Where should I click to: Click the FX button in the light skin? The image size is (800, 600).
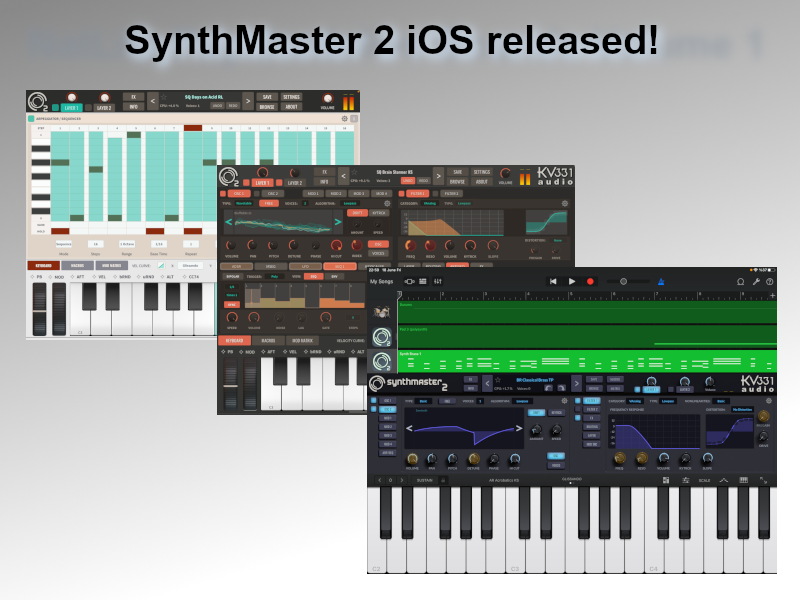pos(134,97)
